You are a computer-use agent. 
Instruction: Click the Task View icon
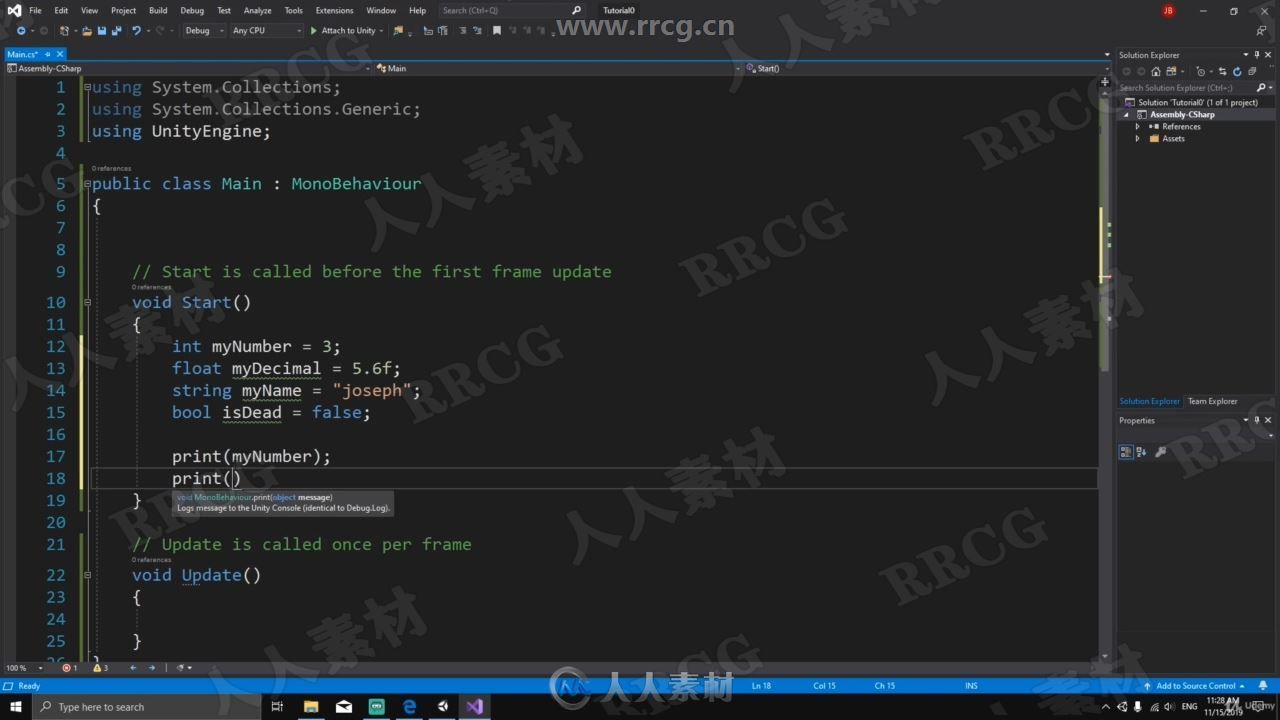click(278, 707)
